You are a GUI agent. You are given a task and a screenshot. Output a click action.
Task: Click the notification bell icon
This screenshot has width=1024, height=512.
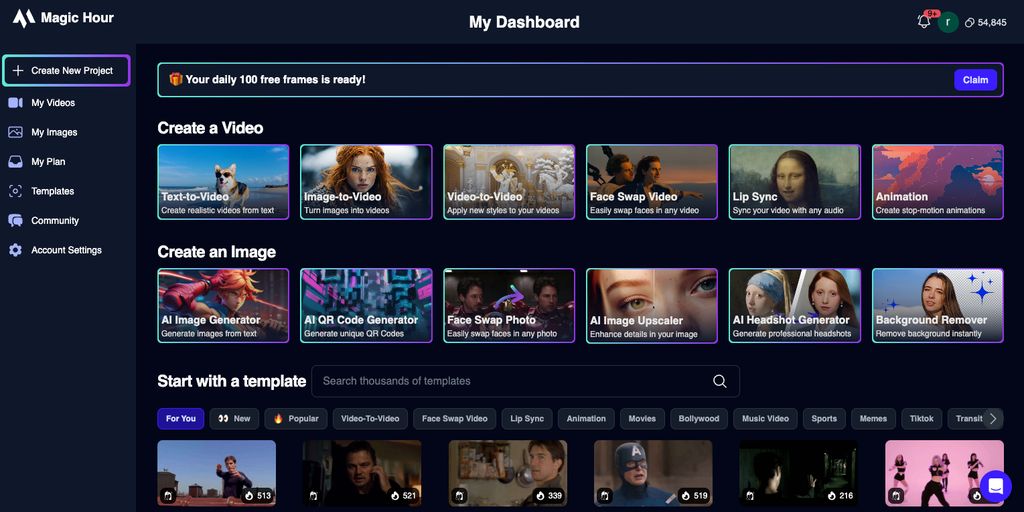click(x=923, y=22)
